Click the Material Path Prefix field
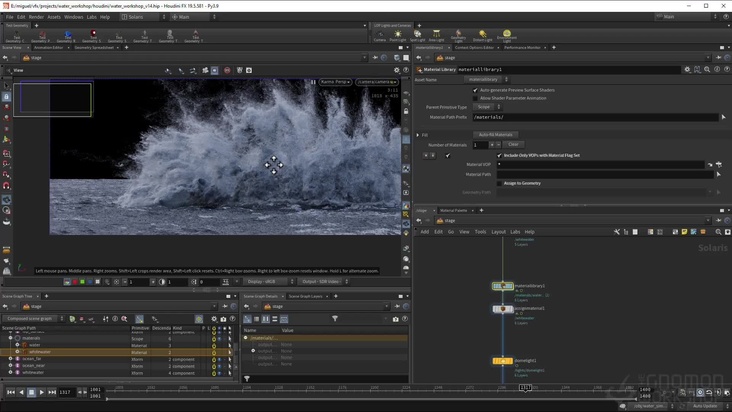 click(596, 117)
